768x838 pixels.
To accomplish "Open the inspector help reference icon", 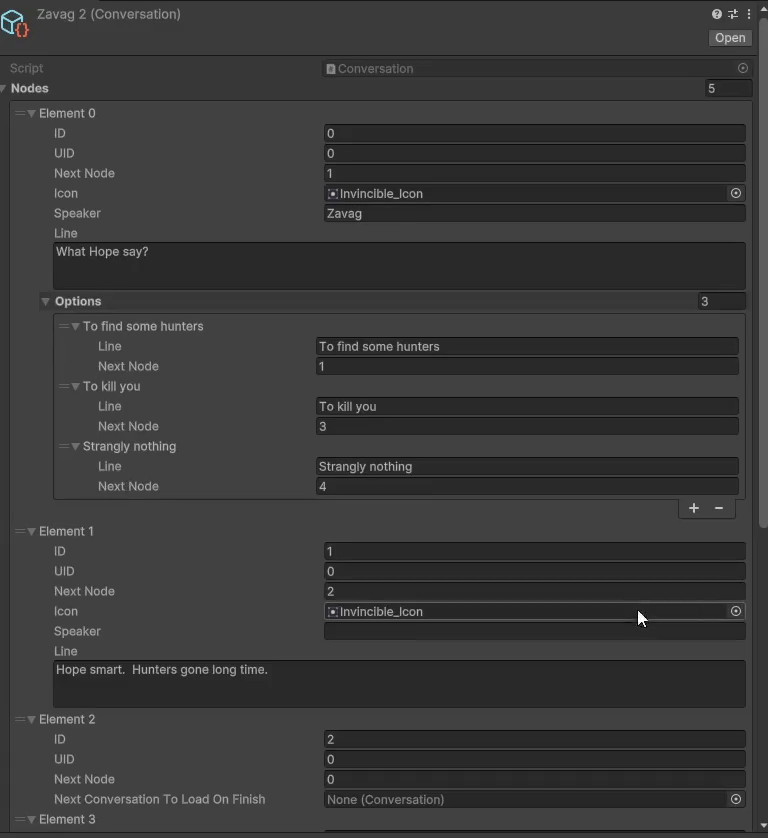I will [x=717, y=14].
